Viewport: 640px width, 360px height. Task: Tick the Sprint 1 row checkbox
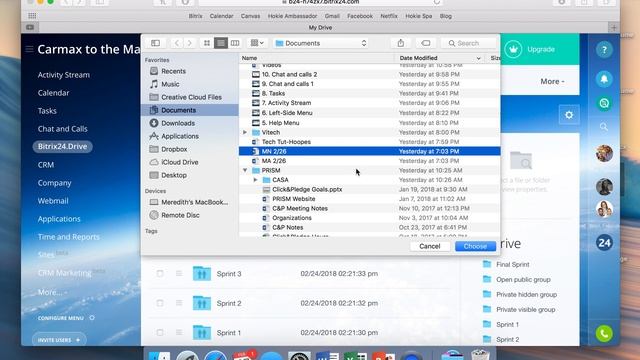coord(160,333)
